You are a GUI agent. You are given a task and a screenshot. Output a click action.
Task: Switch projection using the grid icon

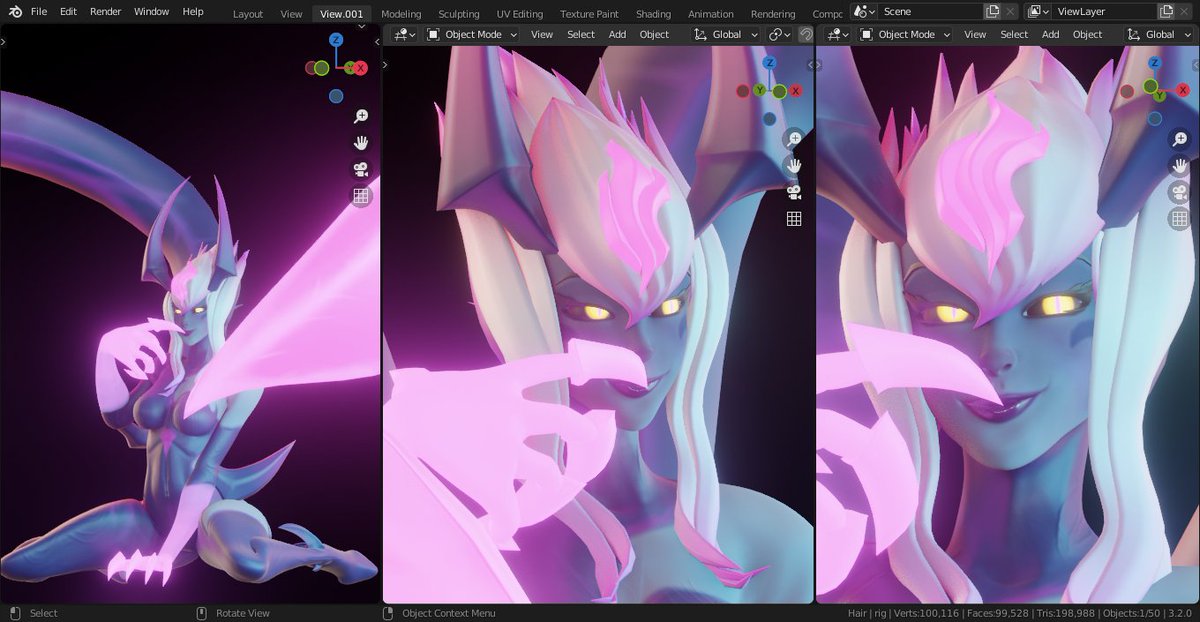(360, 196)
